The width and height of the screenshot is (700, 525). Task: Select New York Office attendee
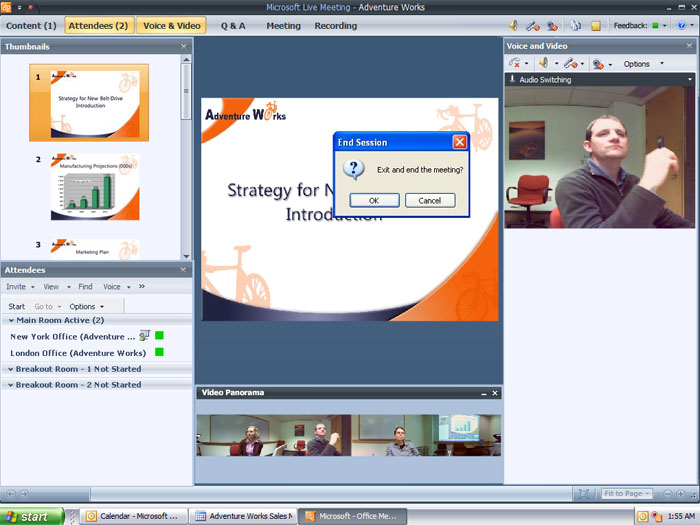72,337
